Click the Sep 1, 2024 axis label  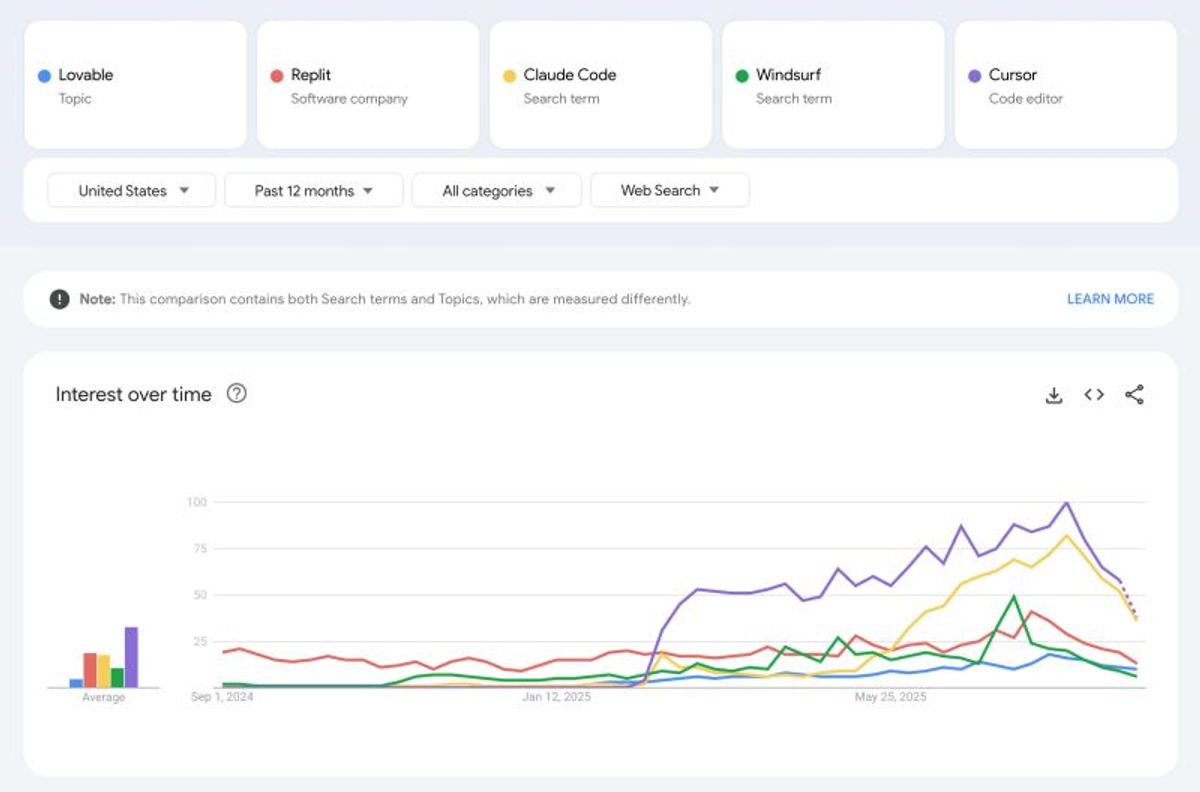click(x=222, y=697)
